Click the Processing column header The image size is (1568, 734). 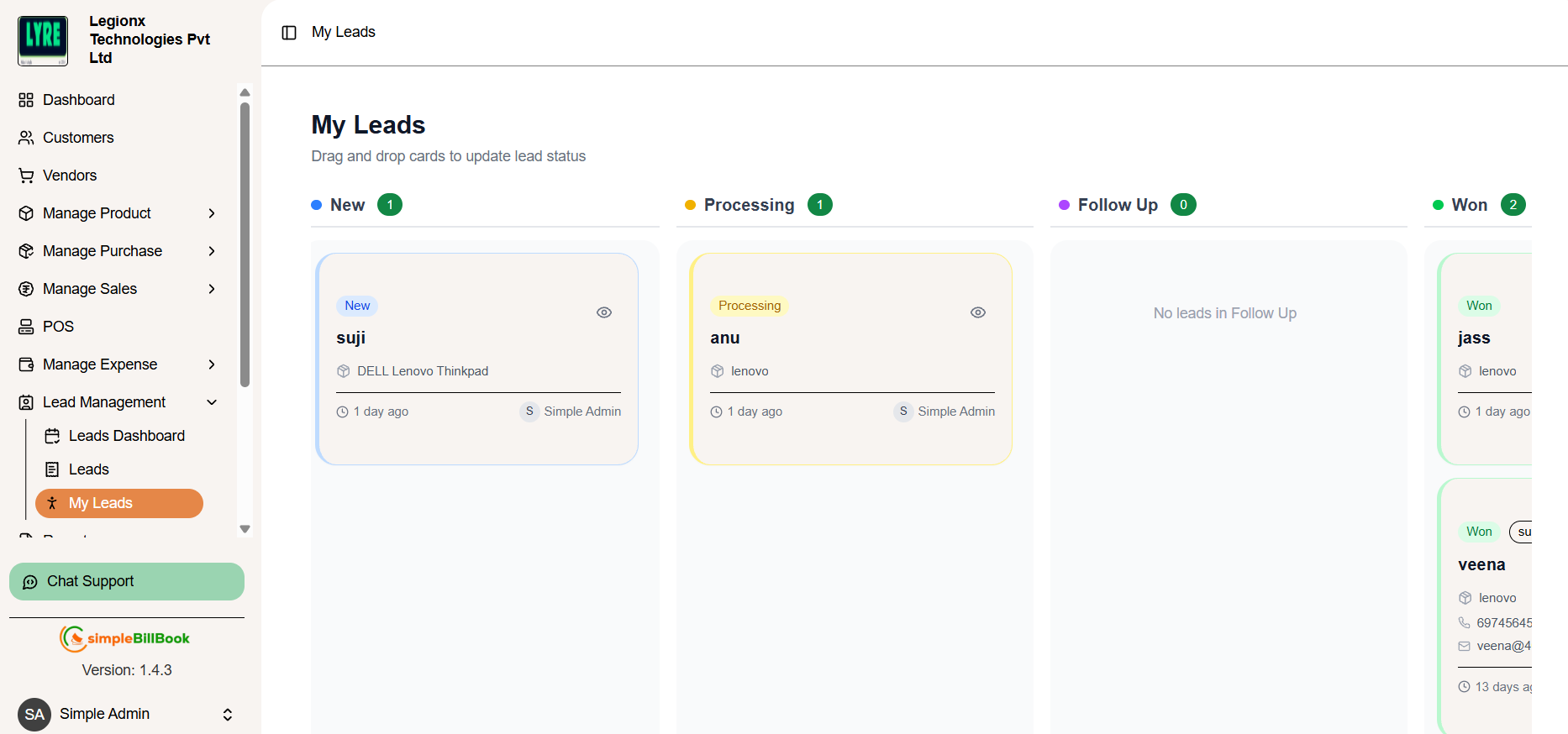[749, 205]
